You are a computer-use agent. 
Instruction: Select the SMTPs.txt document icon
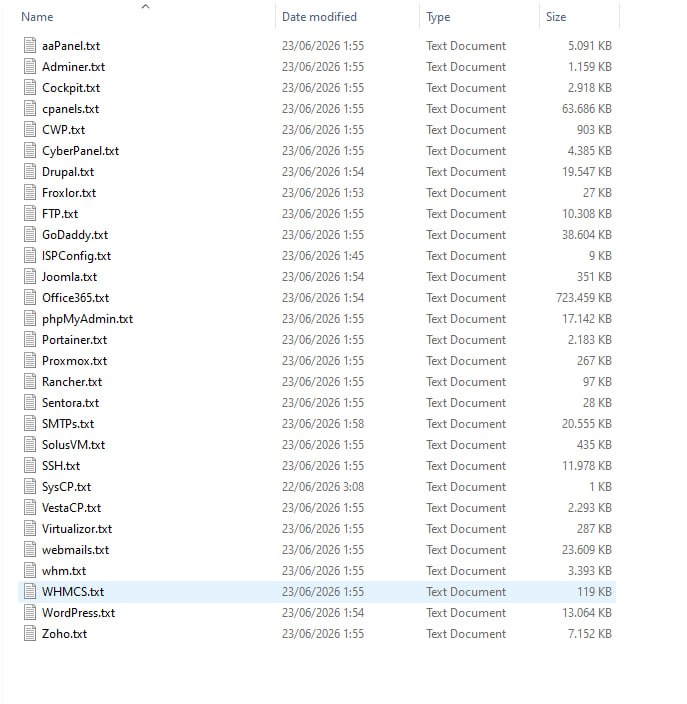(30, 423)
